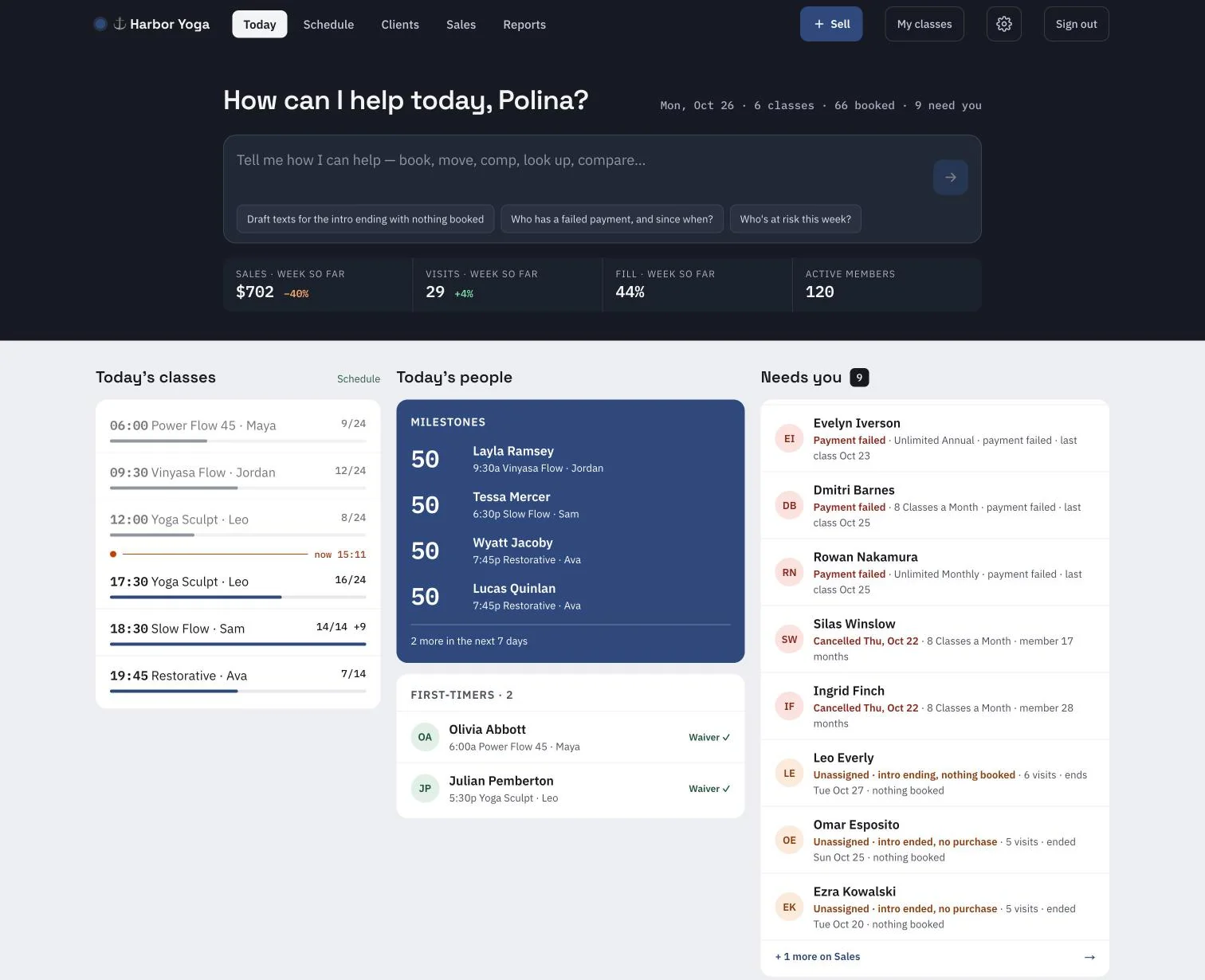Open Leo Everly's LE avatar
The width and height of the screenshot is (1205, 980).
[x=789, y=773]
